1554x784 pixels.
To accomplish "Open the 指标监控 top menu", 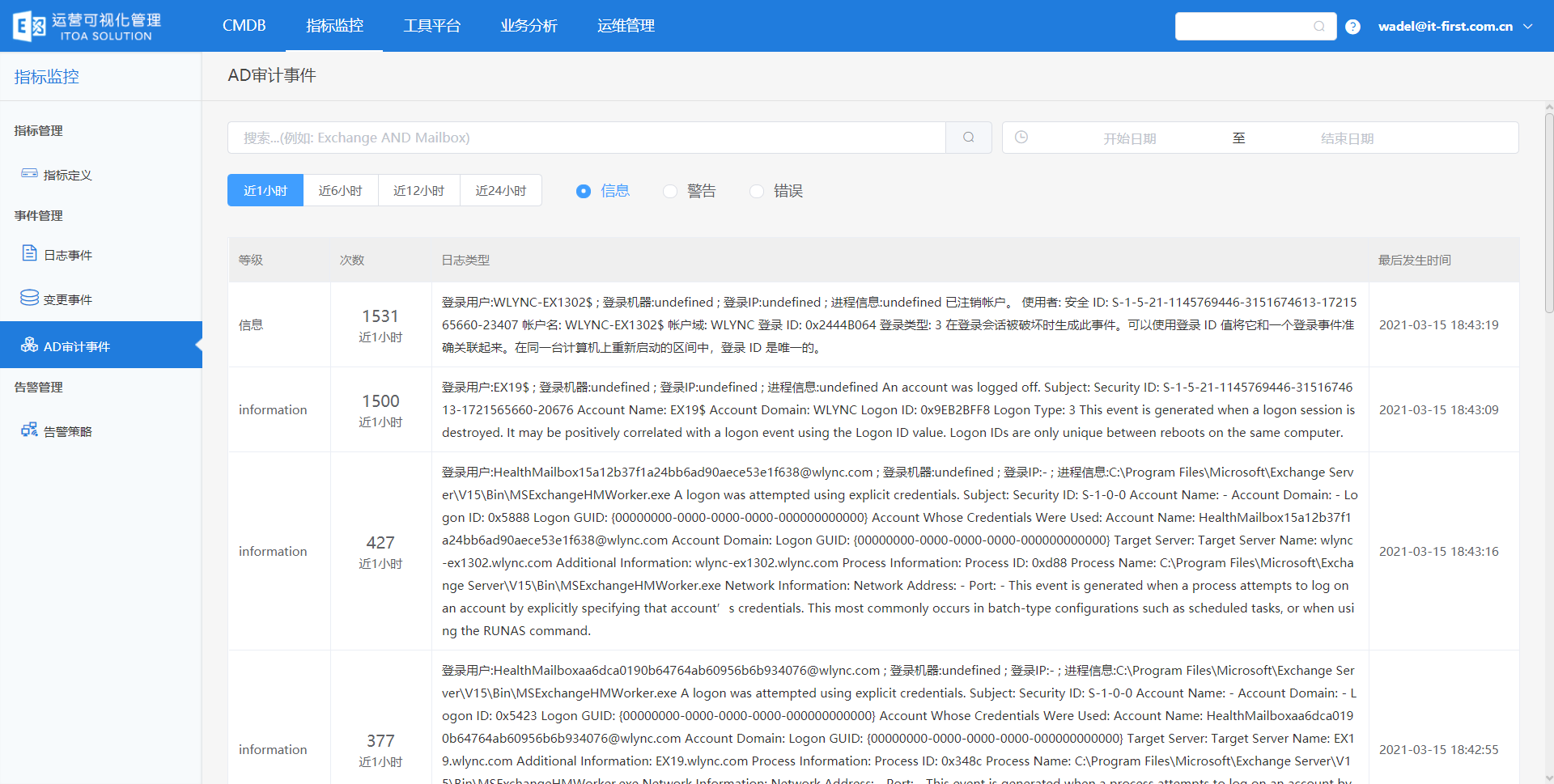I will tap(334, 26).
